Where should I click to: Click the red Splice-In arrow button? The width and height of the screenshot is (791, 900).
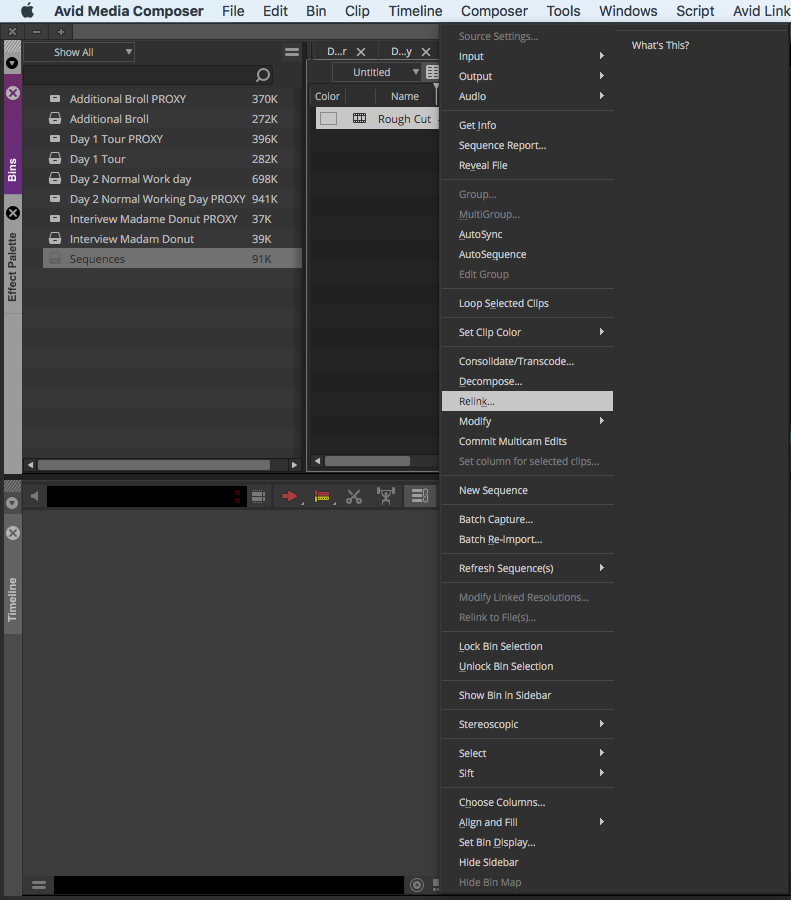pos(289,496)
